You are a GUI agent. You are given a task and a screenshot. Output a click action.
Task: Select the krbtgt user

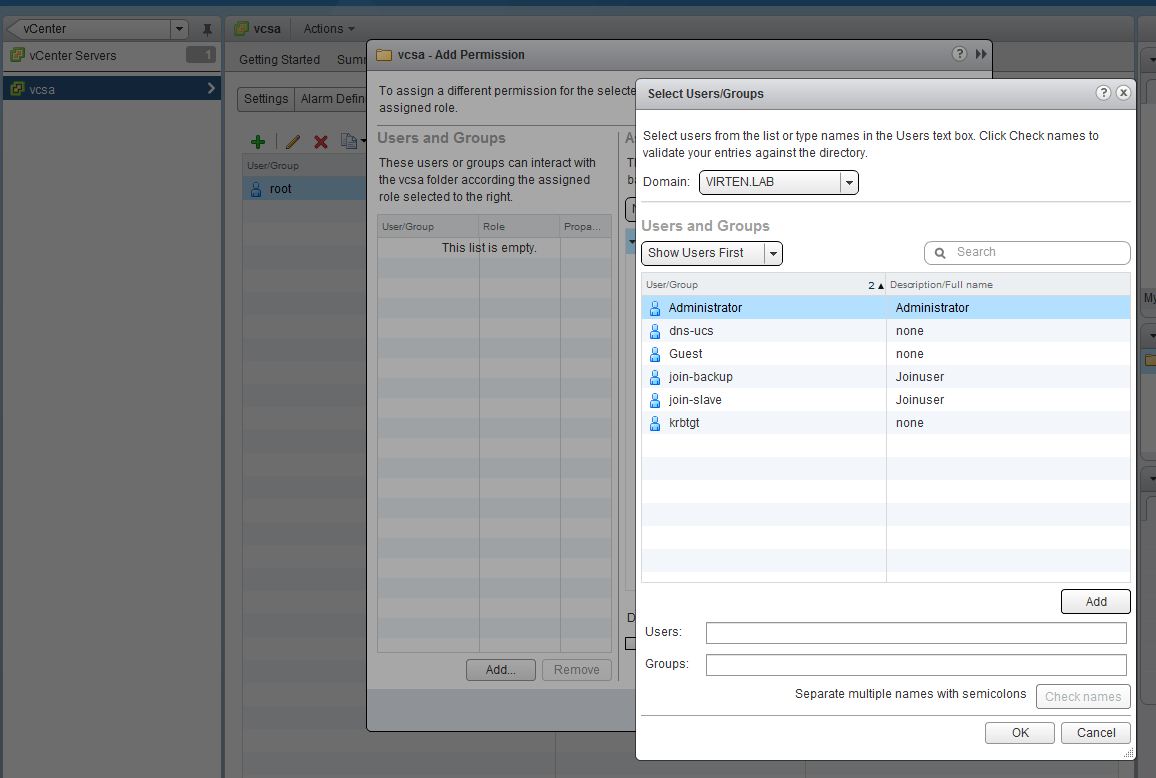pyautogui.click(x=885, y=423)
